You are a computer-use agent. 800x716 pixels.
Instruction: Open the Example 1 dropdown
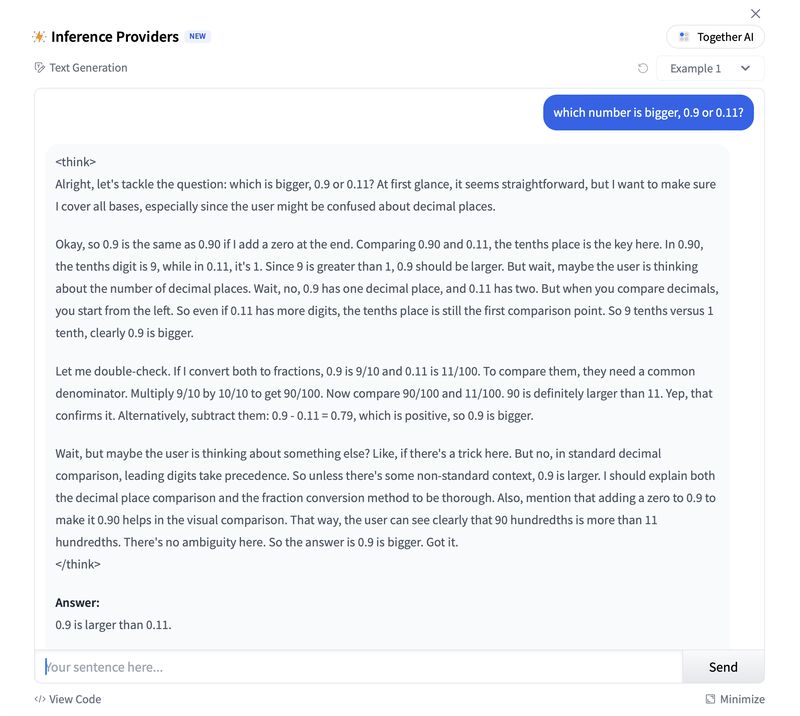[x=710, y=68]
